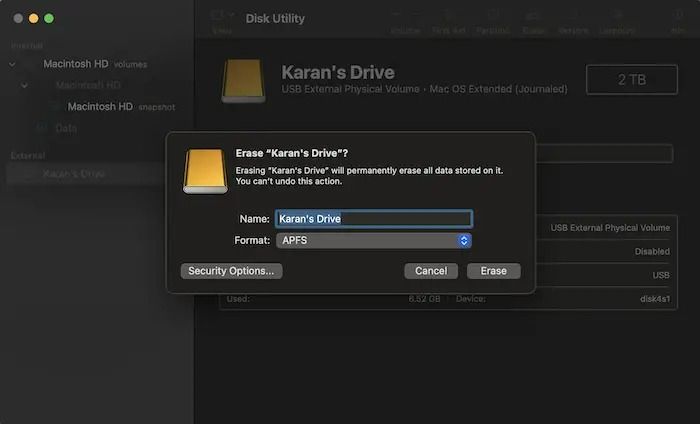Click the Unmount toolbar item
The height and width of the screenshot is (424, 700).
pyautogui.click(x=617, y=22)
